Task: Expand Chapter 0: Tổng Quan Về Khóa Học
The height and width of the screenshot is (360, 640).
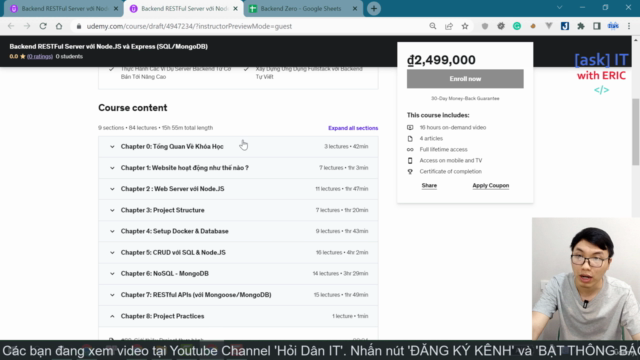Action: 238,147
